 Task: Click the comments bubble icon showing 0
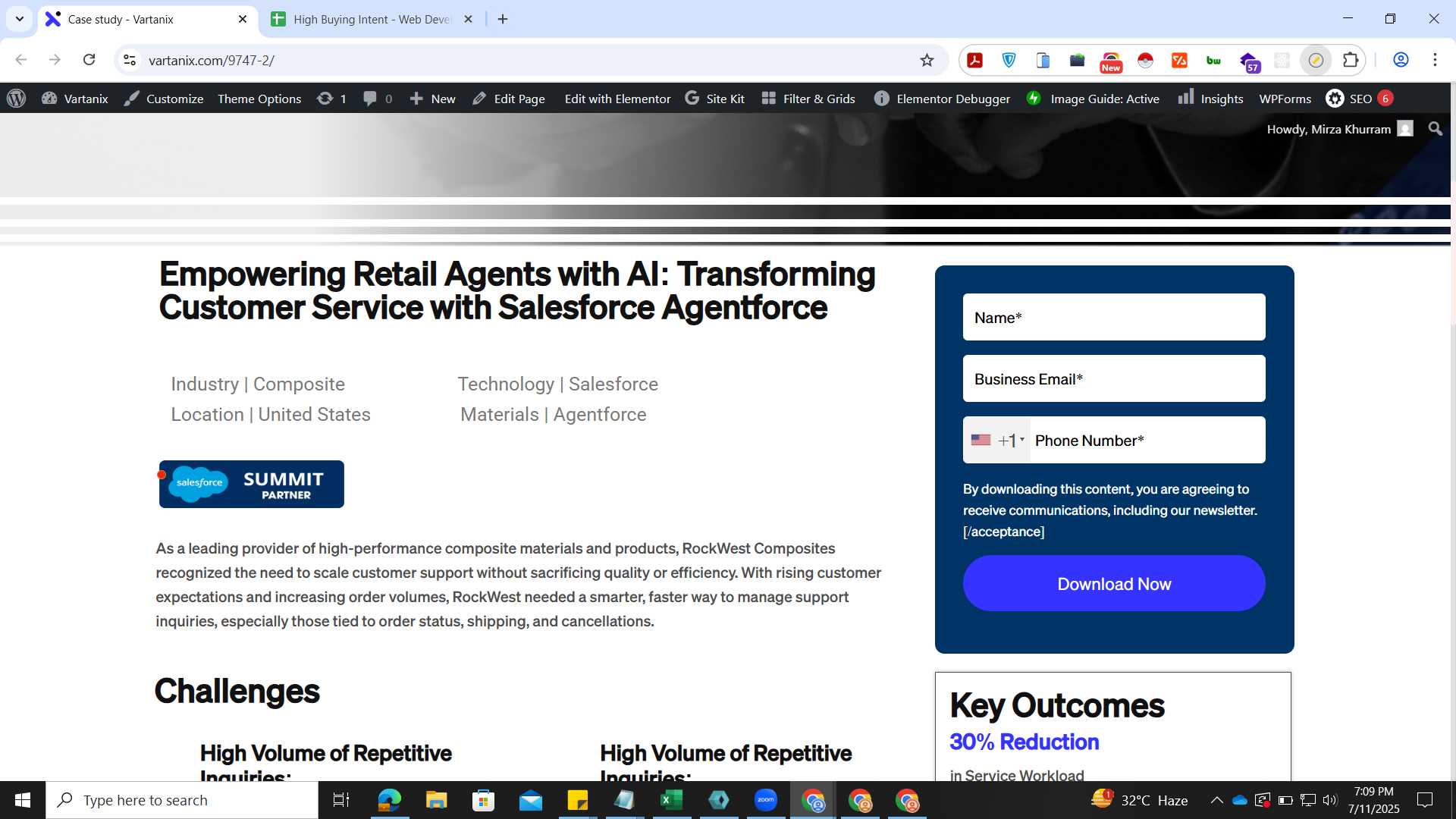[377, 99]
